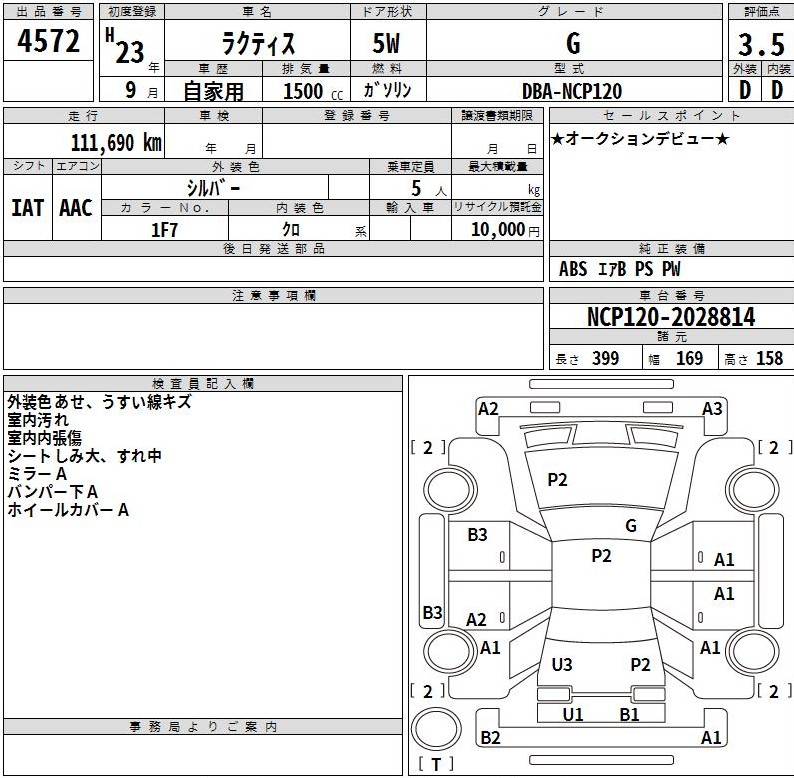This screenshot has width=794, height=778.
Task: Click the セールスポイント header
Action: [x=671, y=115]
